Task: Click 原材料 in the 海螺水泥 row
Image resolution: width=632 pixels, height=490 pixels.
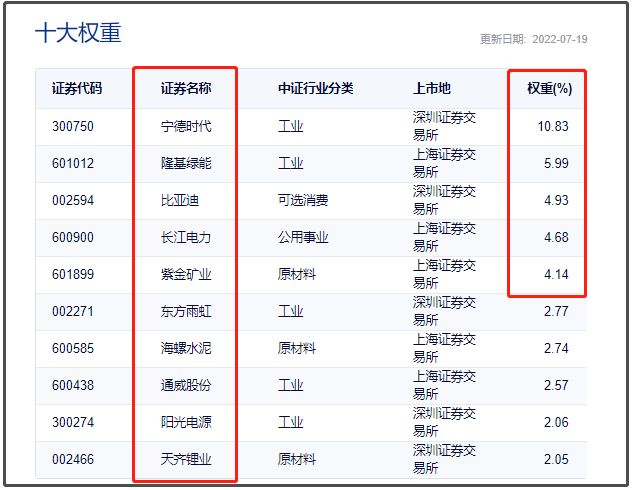Action: pyautogui.click(x=297, y=349)
